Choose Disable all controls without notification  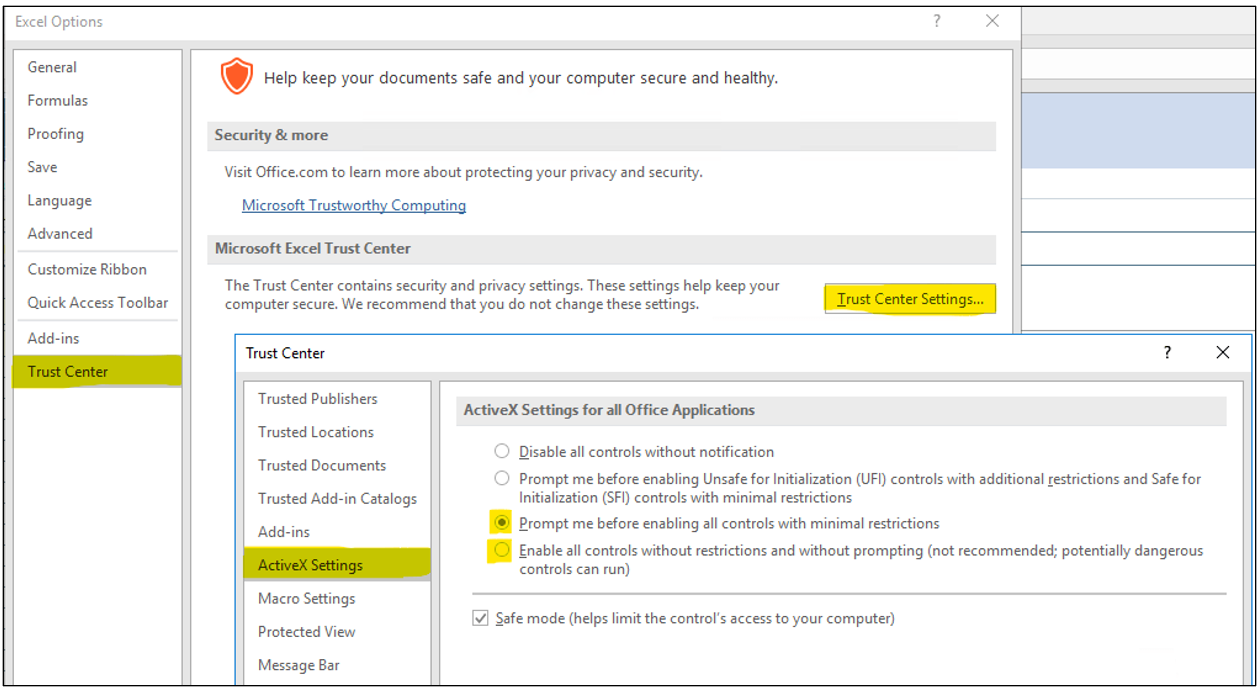pyautogui.click(x=502, y=452)
